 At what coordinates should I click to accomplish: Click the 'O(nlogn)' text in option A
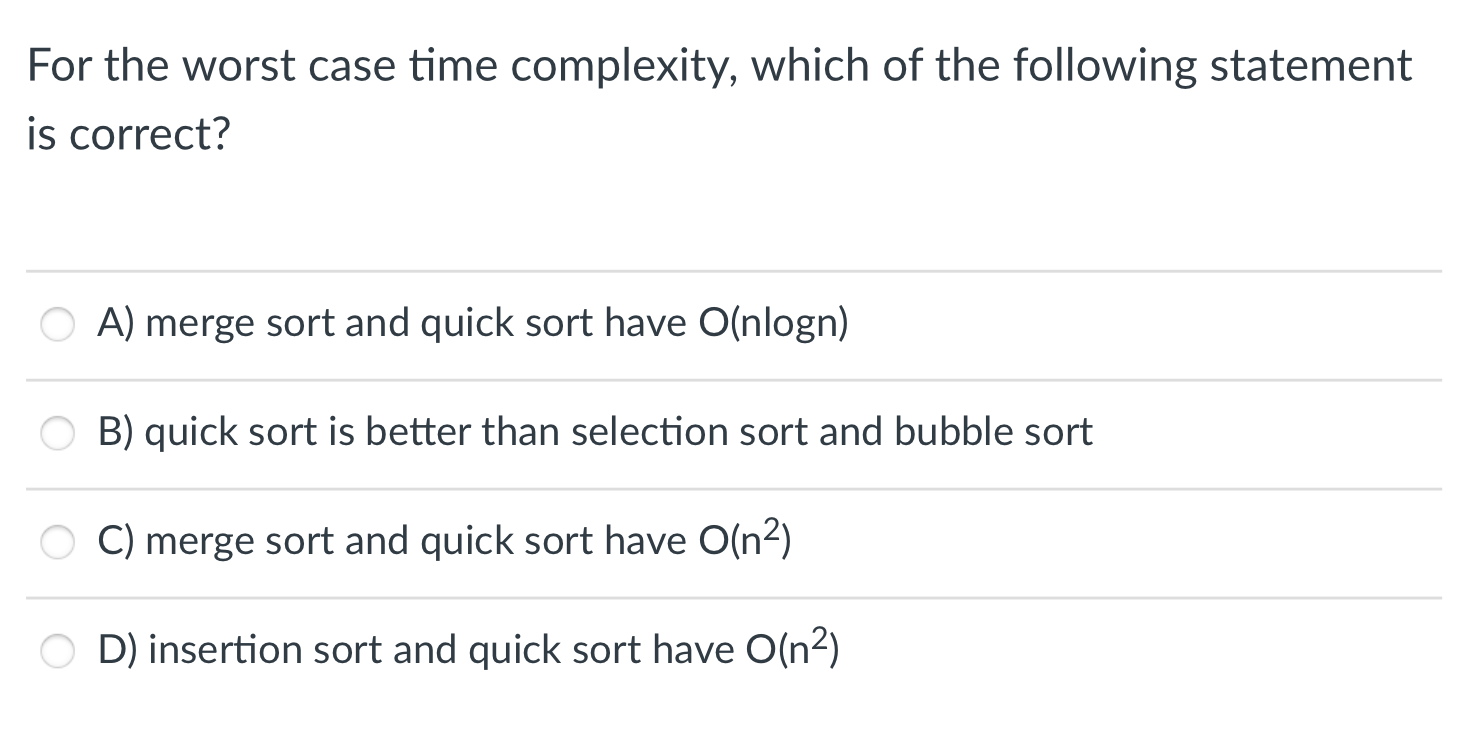769,324
